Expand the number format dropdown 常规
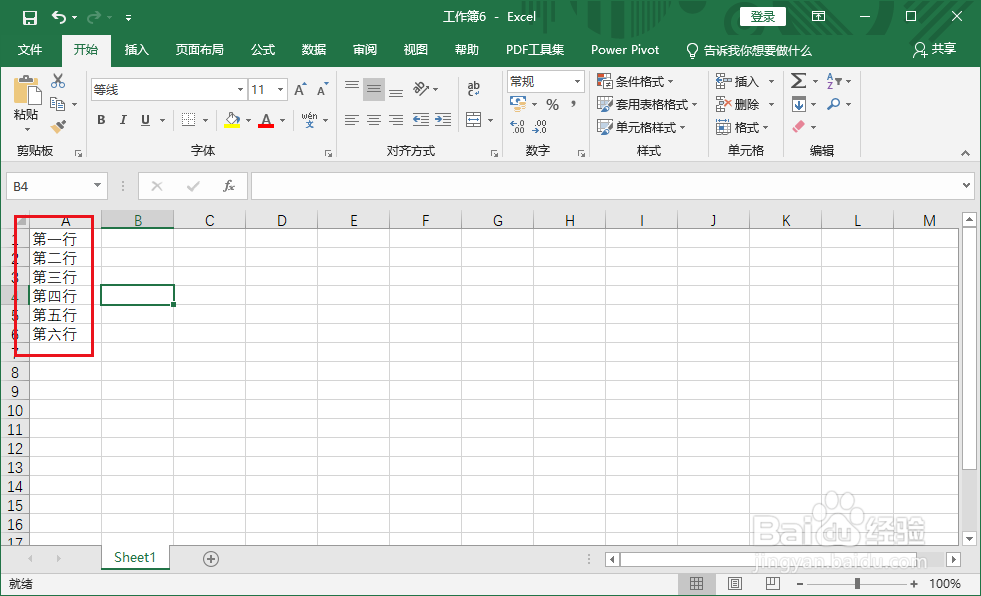The height and width of the screenshot is (596, 981). tap(577, 81)
